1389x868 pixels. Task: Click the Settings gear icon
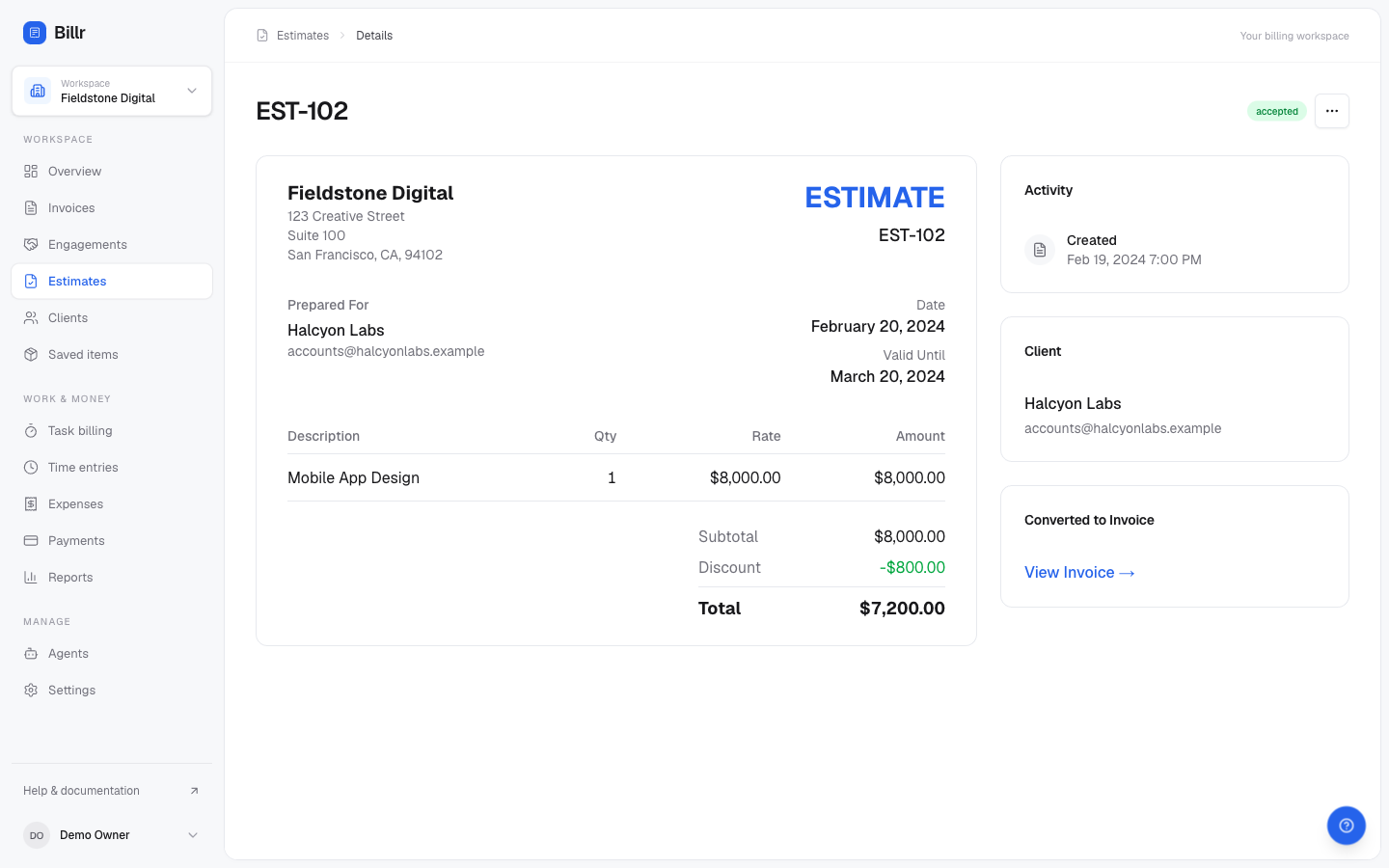31,691
